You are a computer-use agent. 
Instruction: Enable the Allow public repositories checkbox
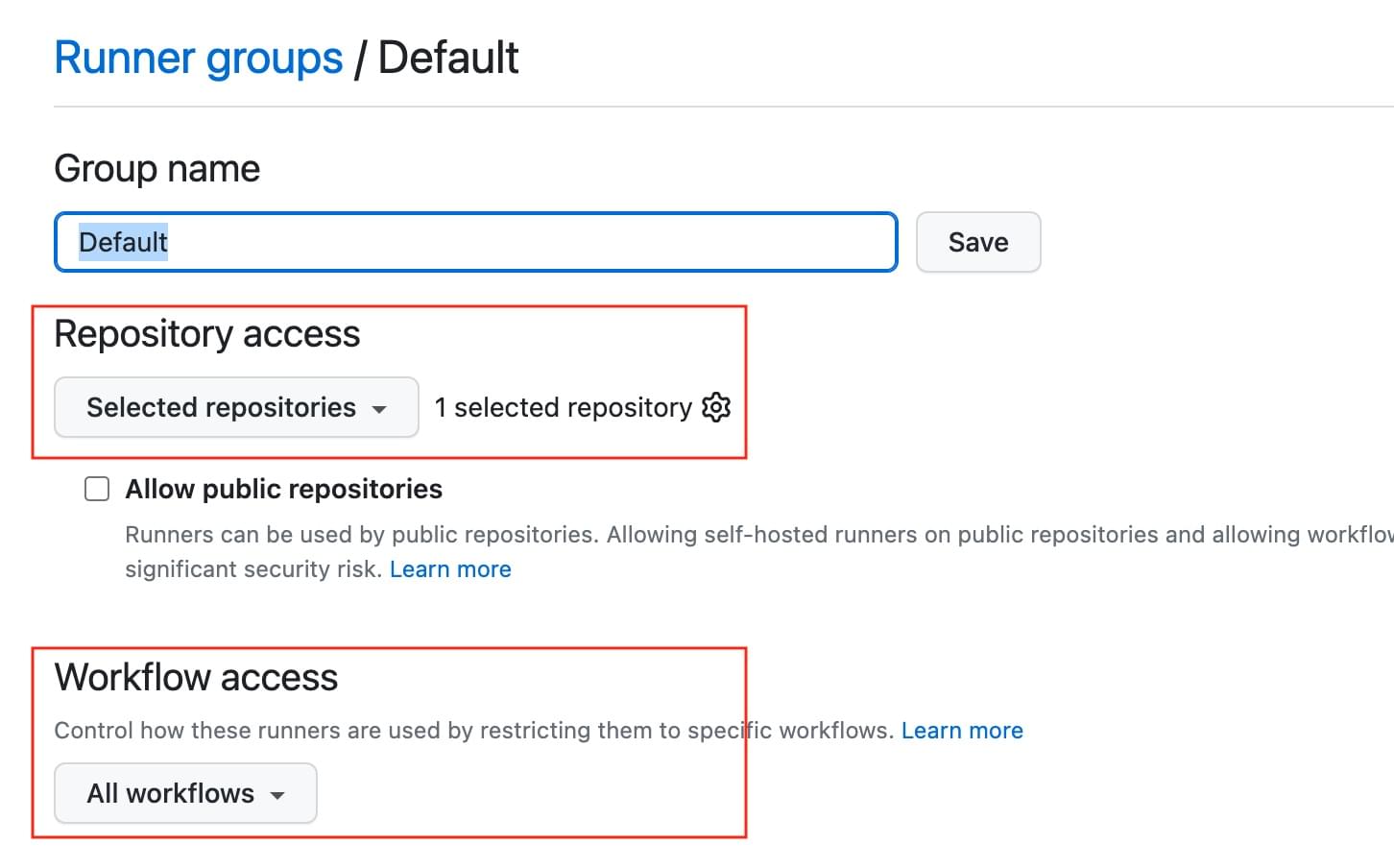coord(97,490)
